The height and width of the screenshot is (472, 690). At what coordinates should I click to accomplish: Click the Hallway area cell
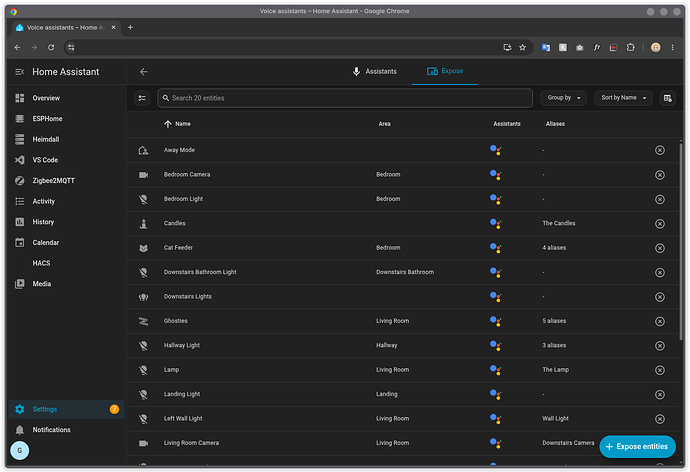[x=386, y=346]
